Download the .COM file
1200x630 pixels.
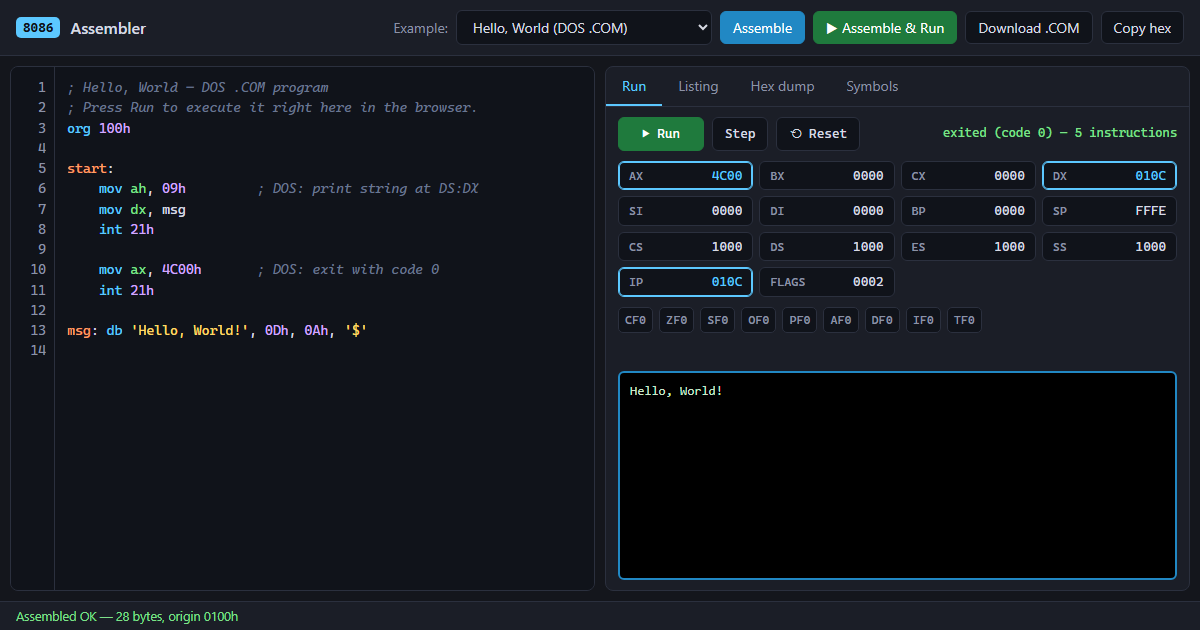pyautogui.click(x=1029, y=28)
